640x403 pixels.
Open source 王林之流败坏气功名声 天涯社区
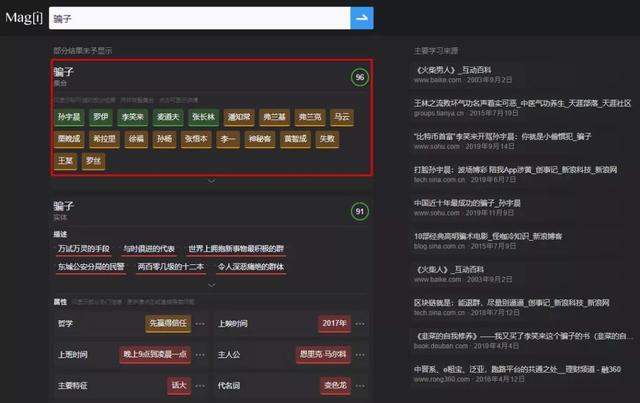point(522,103)
